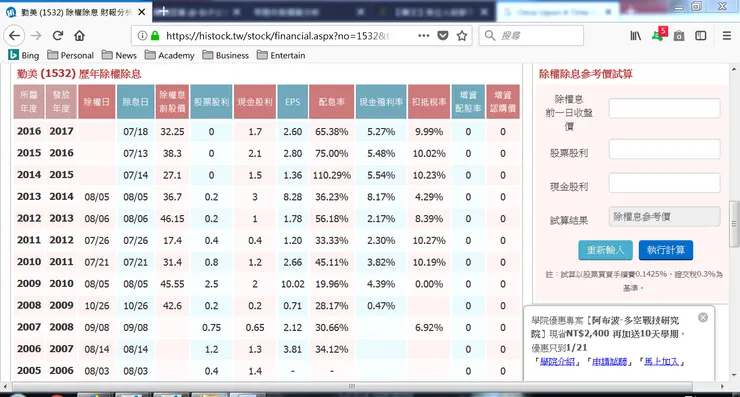Click the 現金殖利率 column header
Viewport: 740px width, 397px height.
pos(381,101)
